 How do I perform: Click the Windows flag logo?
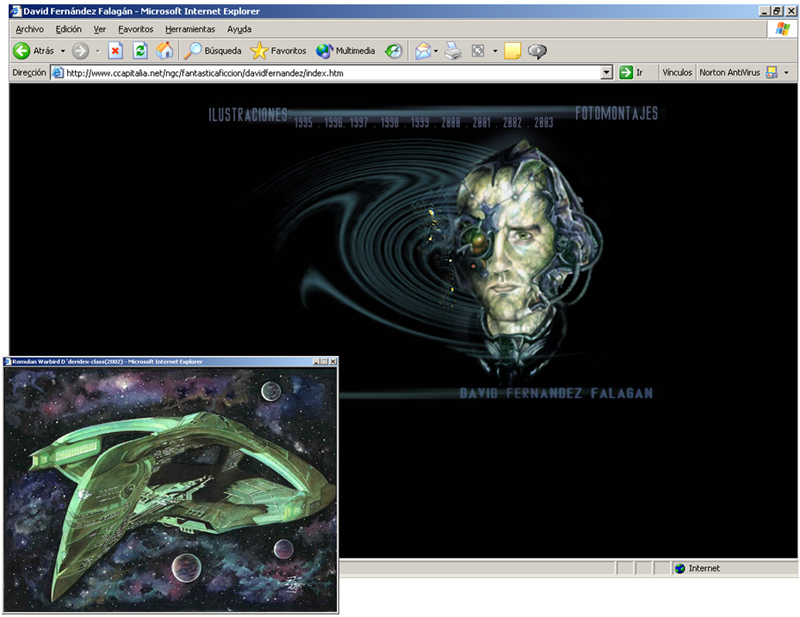[782, 29]
